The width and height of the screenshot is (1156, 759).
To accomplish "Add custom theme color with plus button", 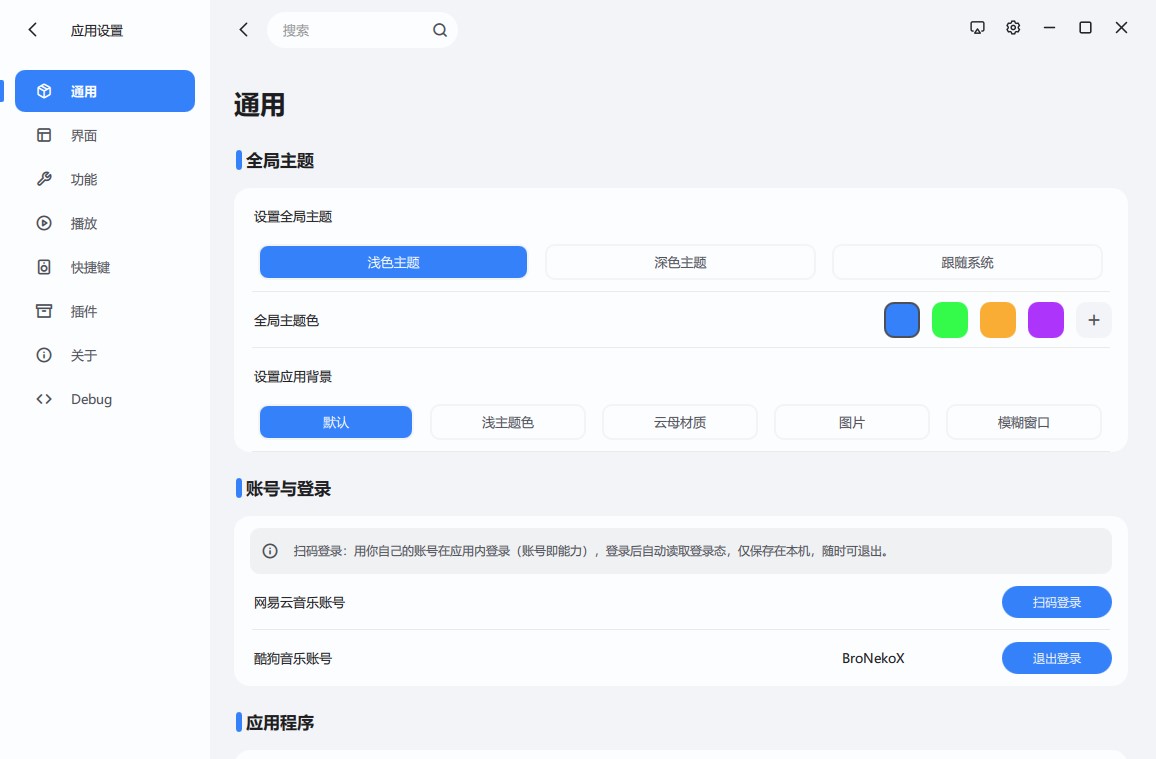I will 1093,320.
